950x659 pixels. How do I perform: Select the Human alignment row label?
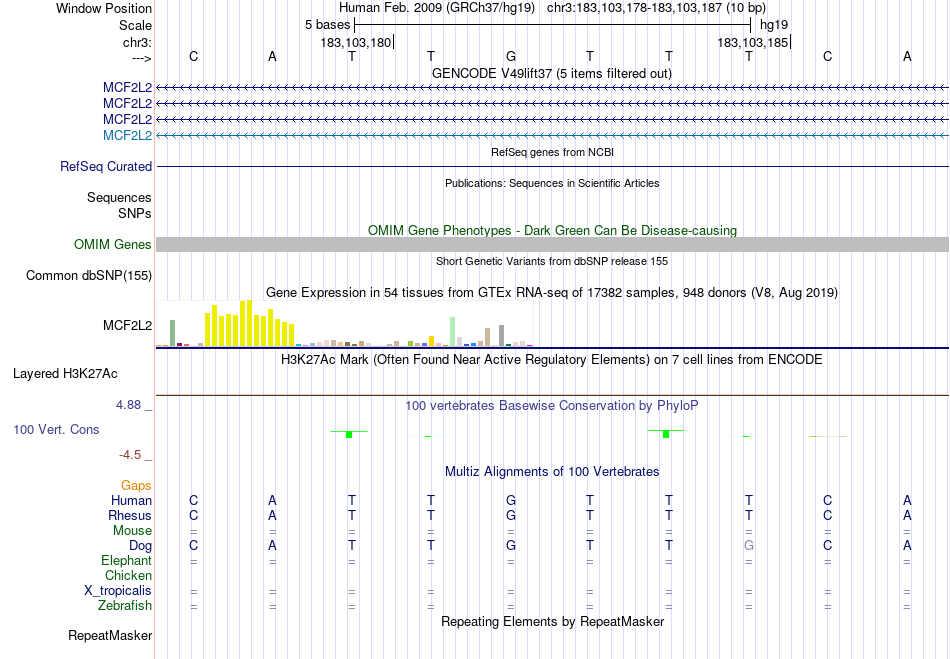(x=131, y=500)
